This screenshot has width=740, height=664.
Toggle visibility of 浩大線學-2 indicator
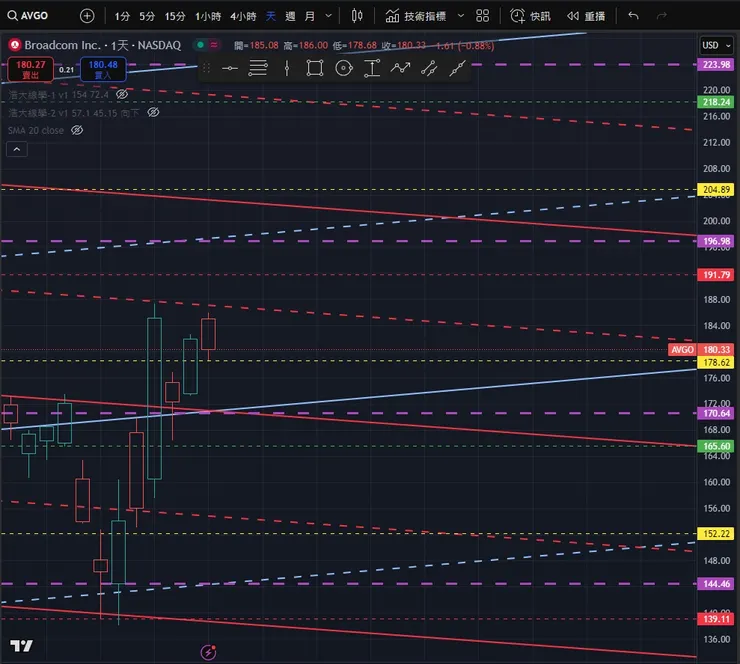[153, 112]
